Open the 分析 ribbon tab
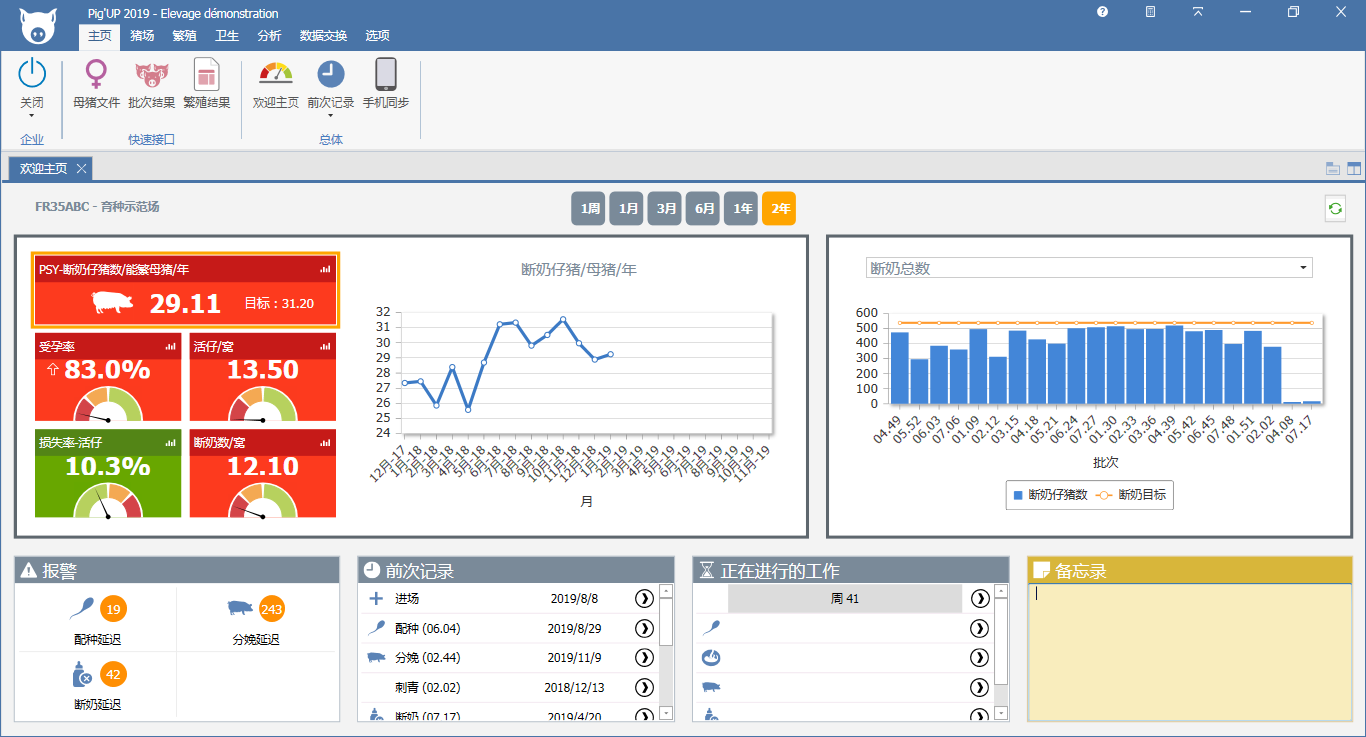Viewport: 1366px width, 737px height. (x=269, y=36)
